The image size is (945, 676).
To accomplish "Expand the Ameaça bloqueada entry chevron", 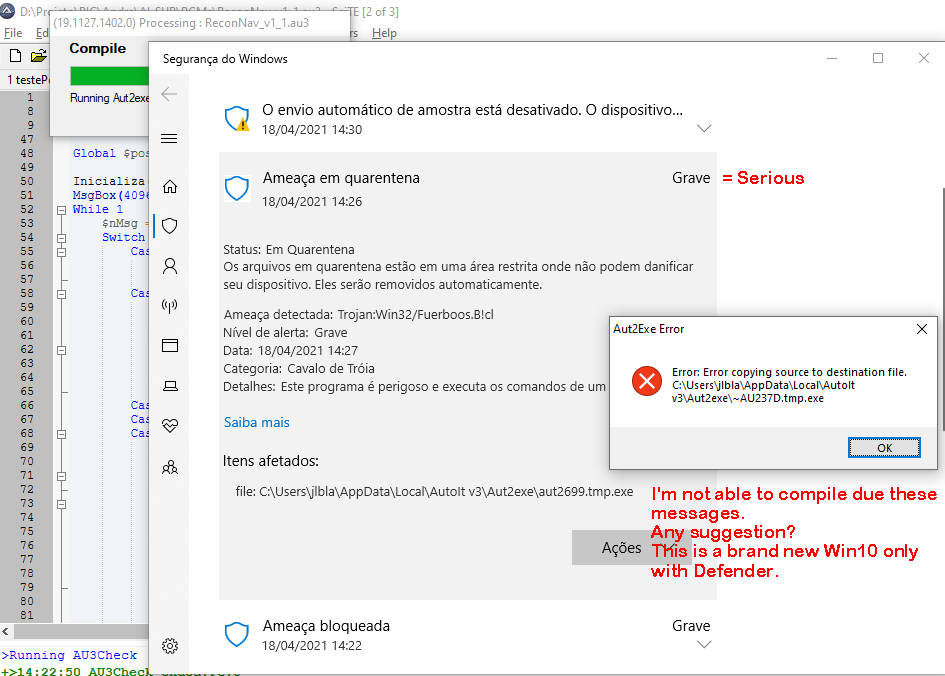I will point(704,645).
